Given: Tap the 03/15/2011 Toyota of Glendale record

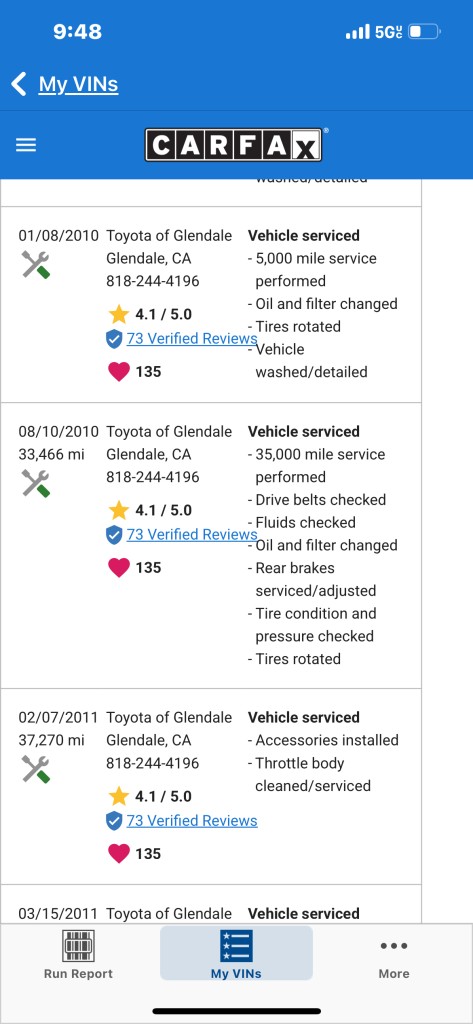Looking at the screenshot, I should click(x=211, y=904).
